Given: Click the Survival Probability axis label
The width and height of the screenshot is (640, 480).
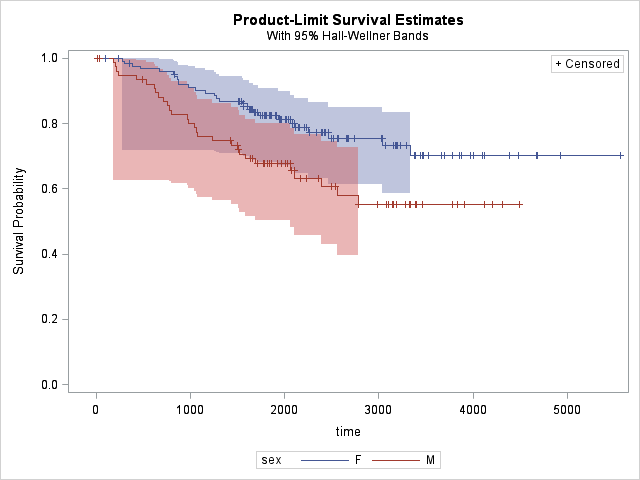Looking at the screenshot, I should [x=18, y=221].
